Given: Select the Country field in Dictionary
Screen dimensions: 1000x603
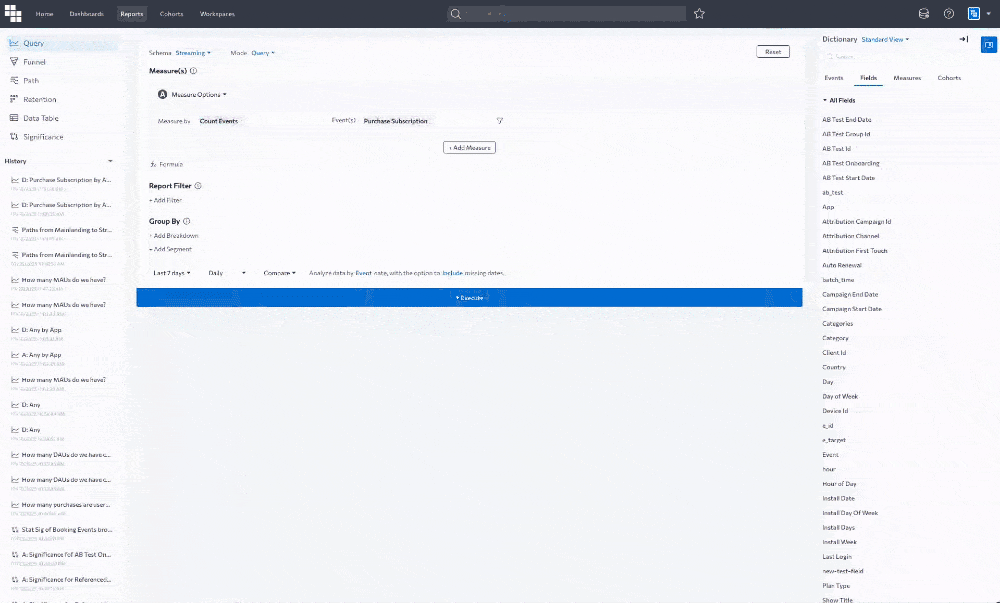Looking at the screenshot, I should click(834, 367).
